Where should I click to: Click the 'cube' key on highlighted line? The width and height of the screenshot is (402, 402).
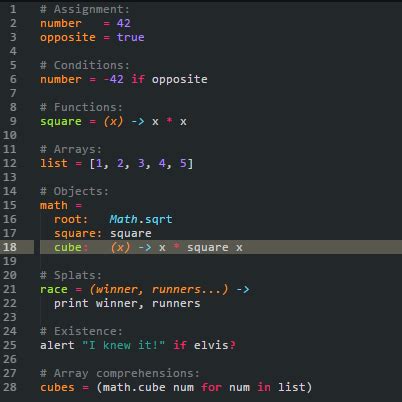(x=68, y=247)
